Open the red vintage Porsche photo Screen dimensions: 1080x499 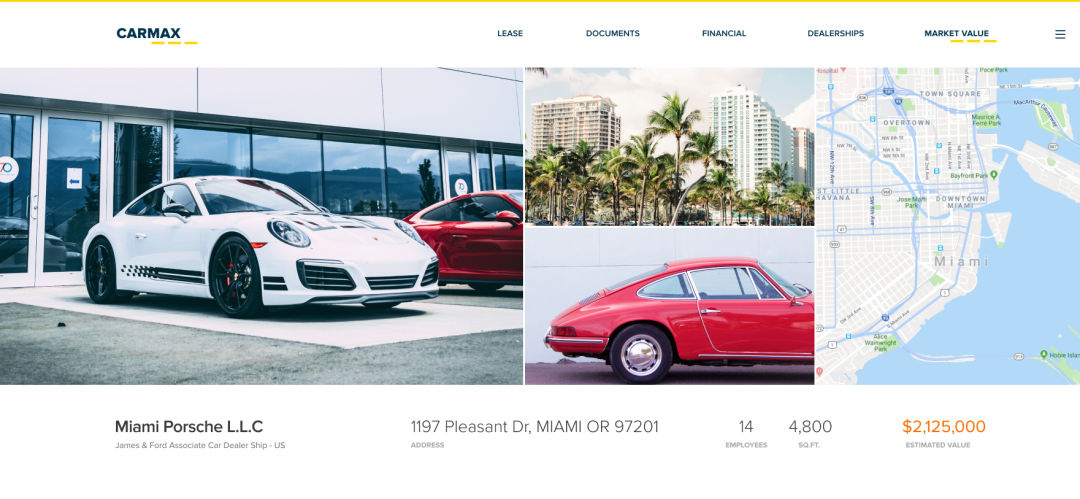[x=669, y=306]
